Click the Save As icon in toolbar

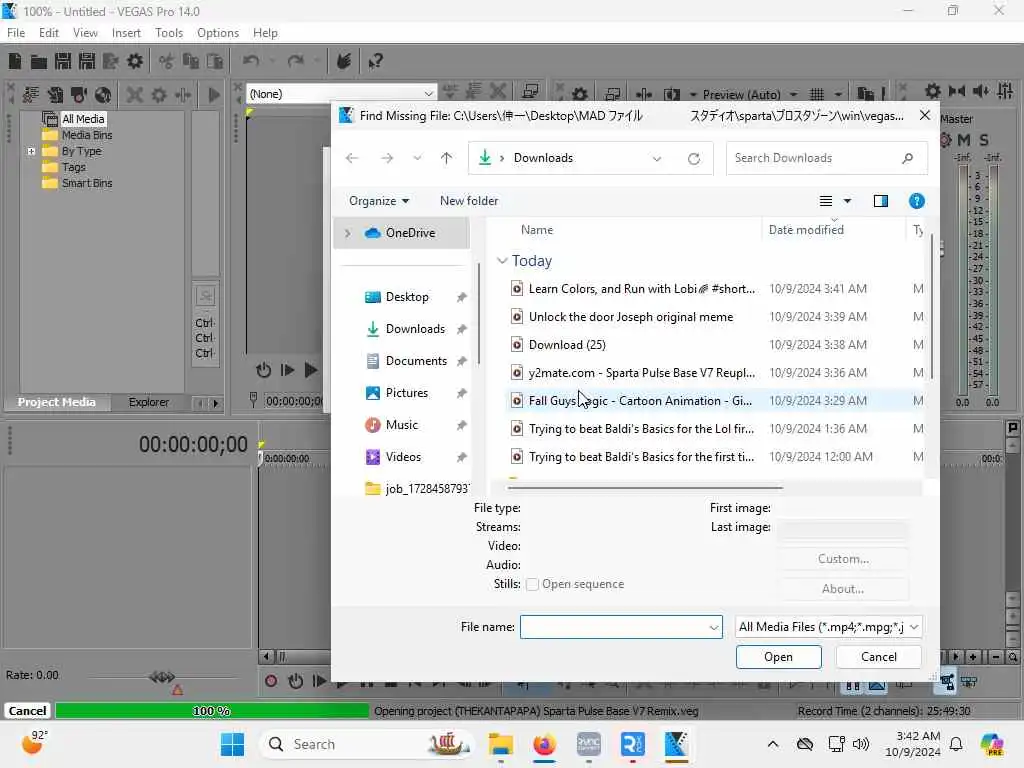pyautogui.click(x=86, y=61)
